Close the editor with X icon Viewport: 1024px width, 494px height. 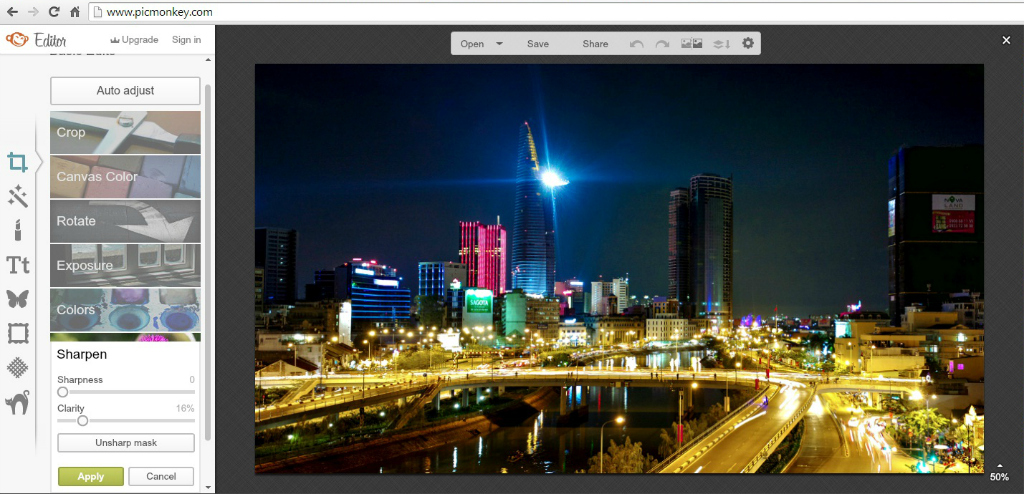(1006, 41)
